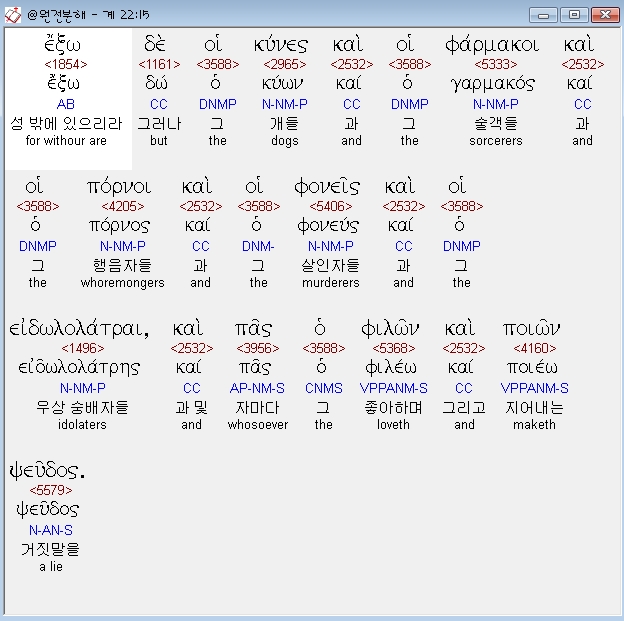The height and width of the screenshot is (621, 624).
Task: Minimize the Rev 22:15 analysis window
Action: 543,15
